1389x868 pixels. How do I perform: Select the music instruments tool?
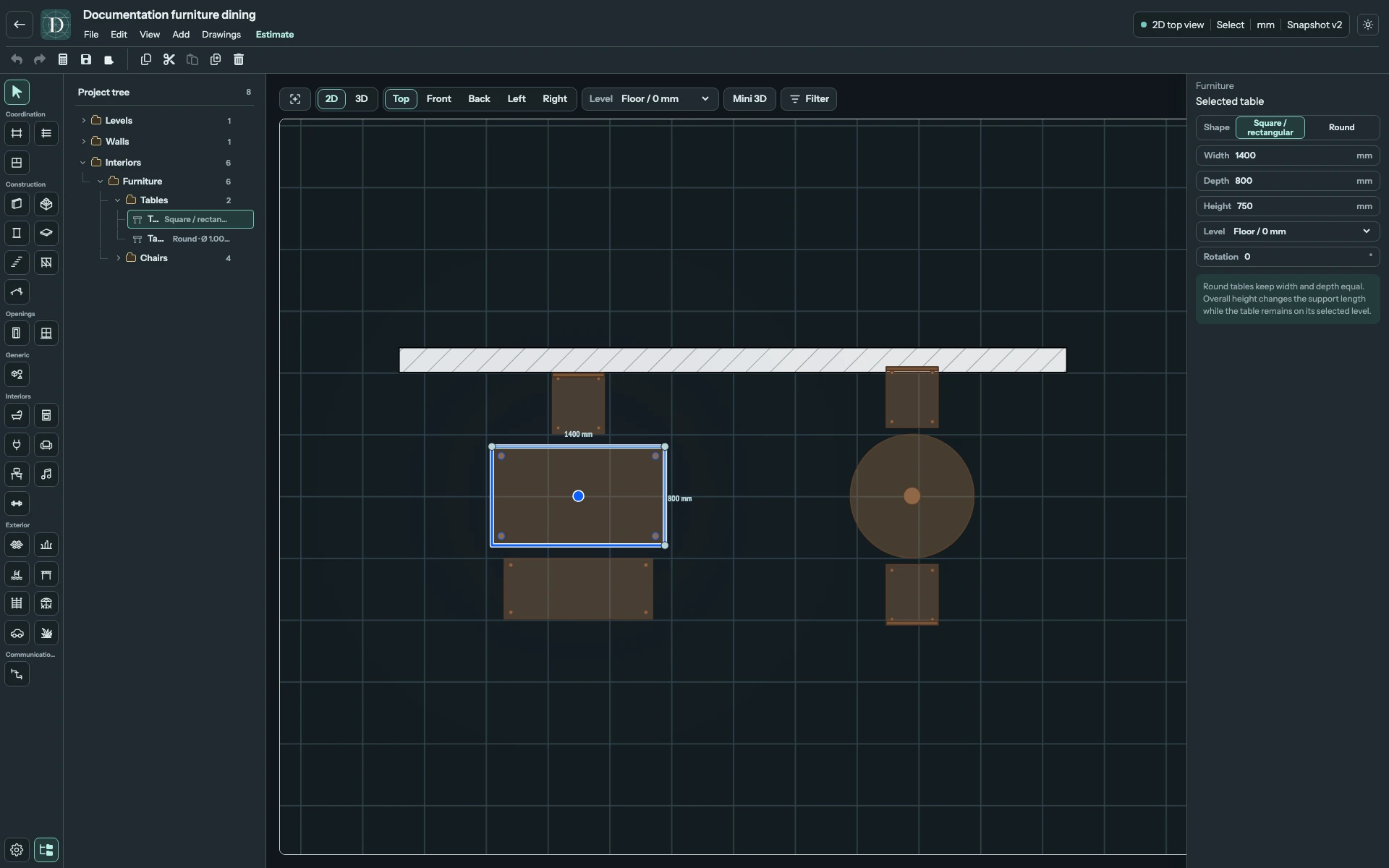click(46, 475)
